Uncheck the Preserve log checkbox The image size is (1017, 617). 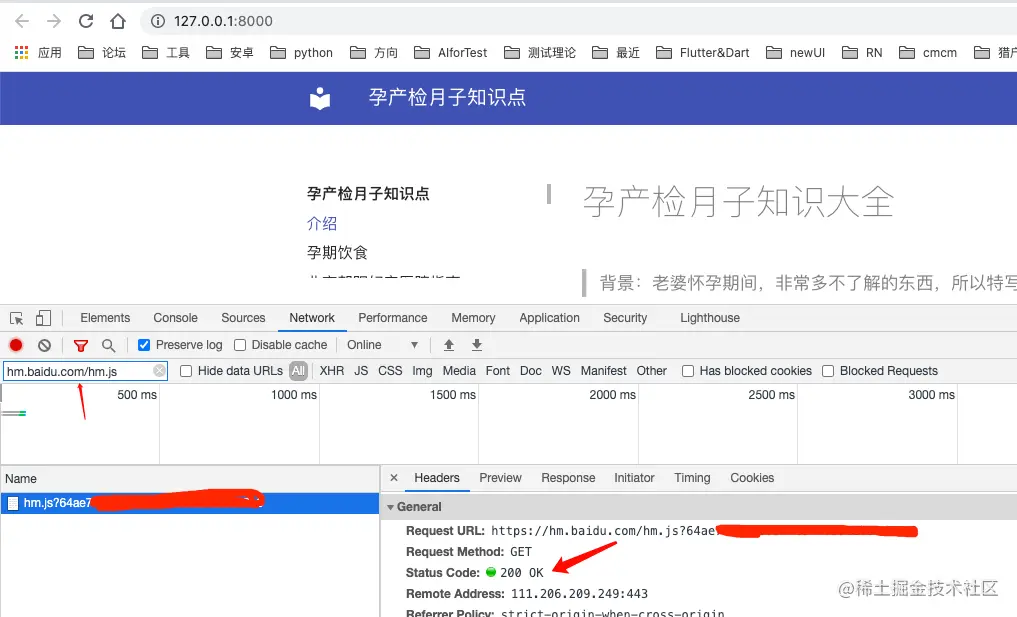tap(144, 345)
